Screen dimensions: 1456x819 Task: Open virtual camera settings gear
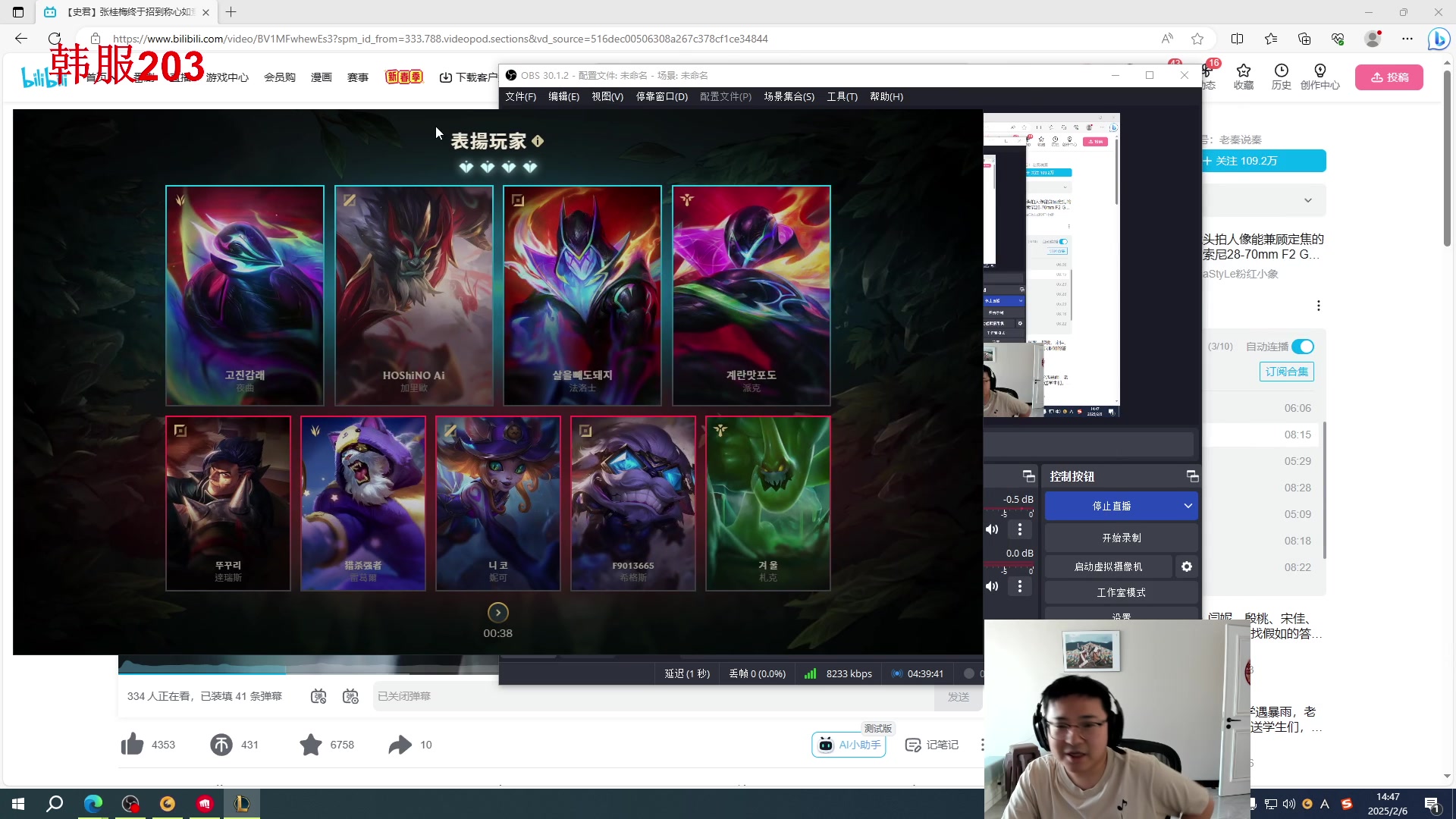(x=1187, y=566)
